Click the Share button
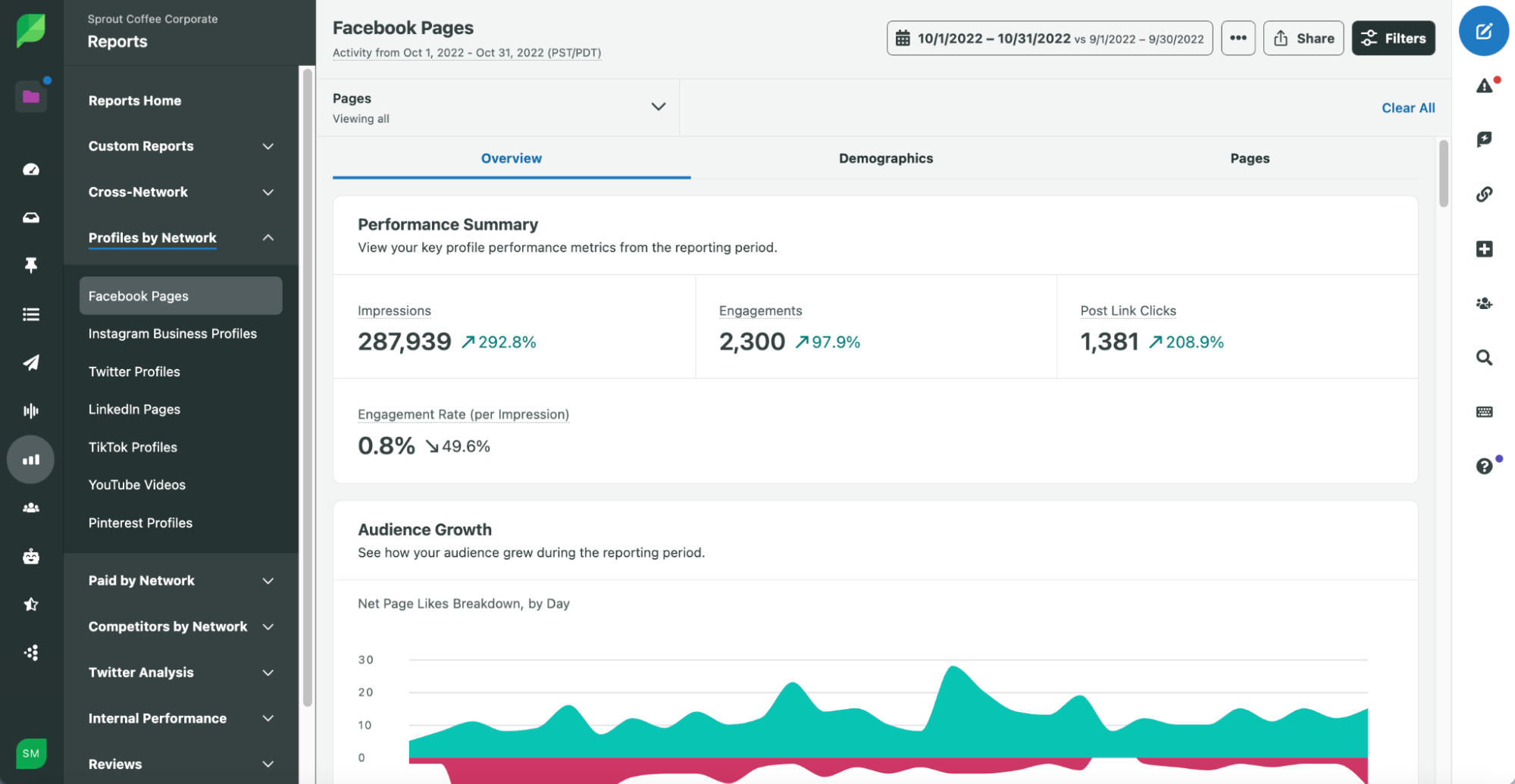 coord(1303,38)
